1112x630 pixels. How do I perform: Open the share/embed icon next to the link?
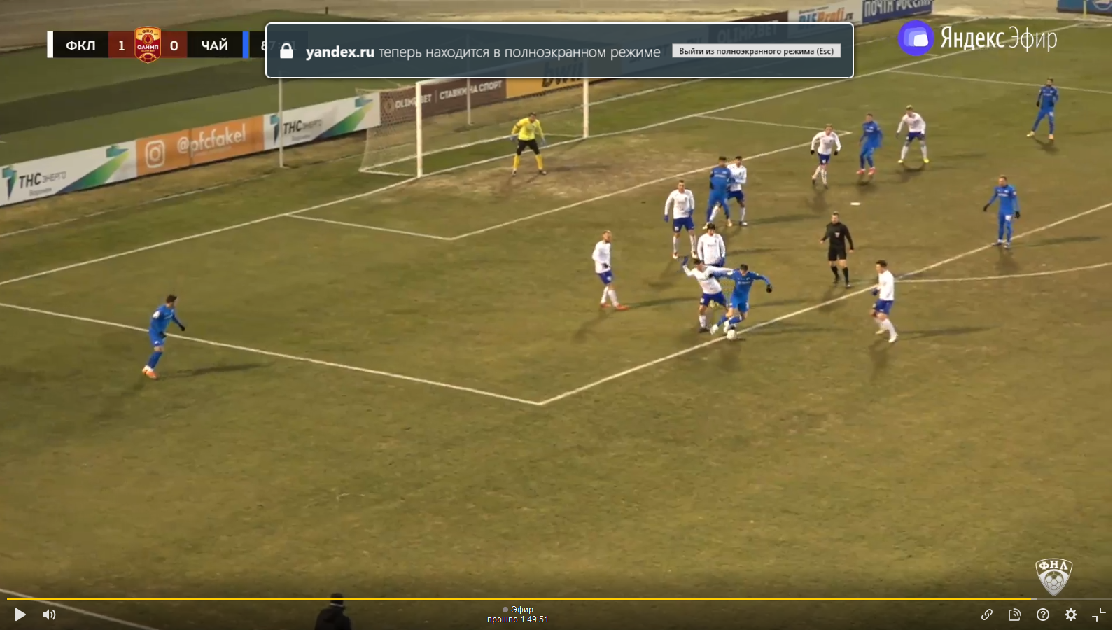(1015, 615)
